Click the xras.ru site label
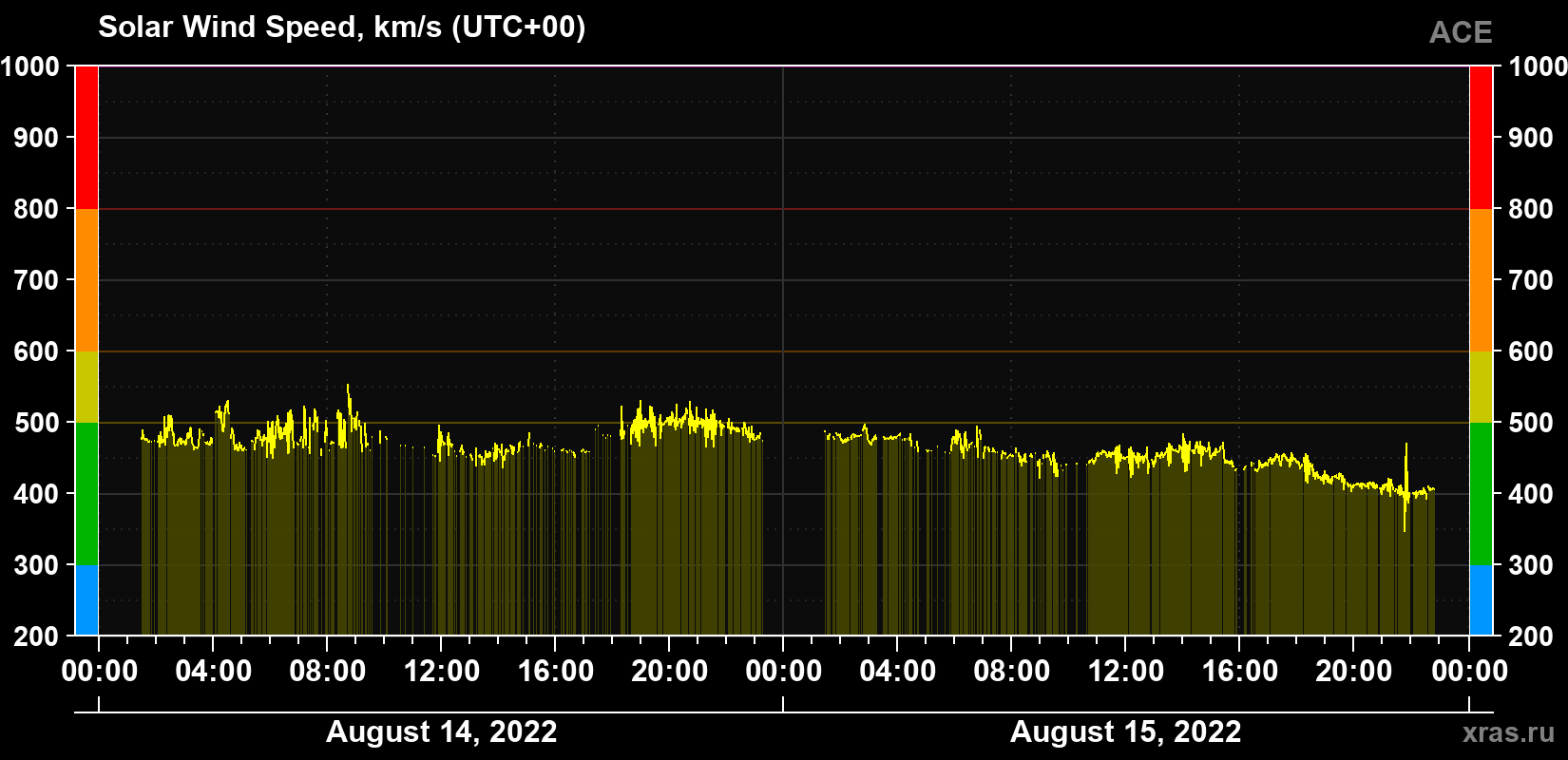1568x760 pixels. [1509, 732]
